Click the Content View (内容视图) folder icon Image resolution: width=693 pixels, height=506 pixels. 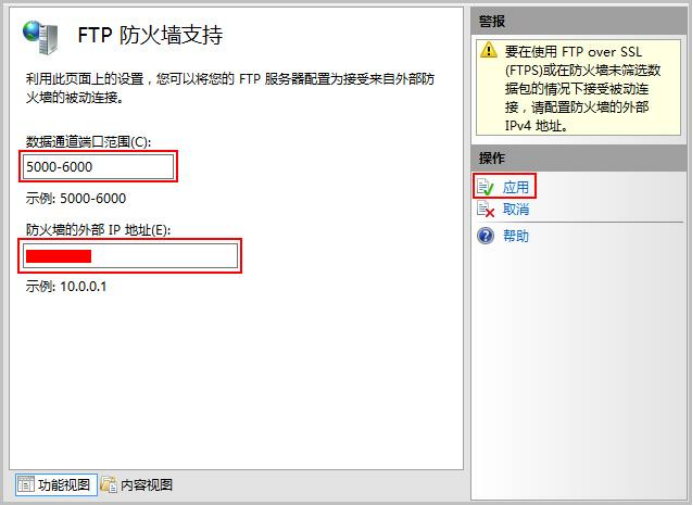coord(108,485)
